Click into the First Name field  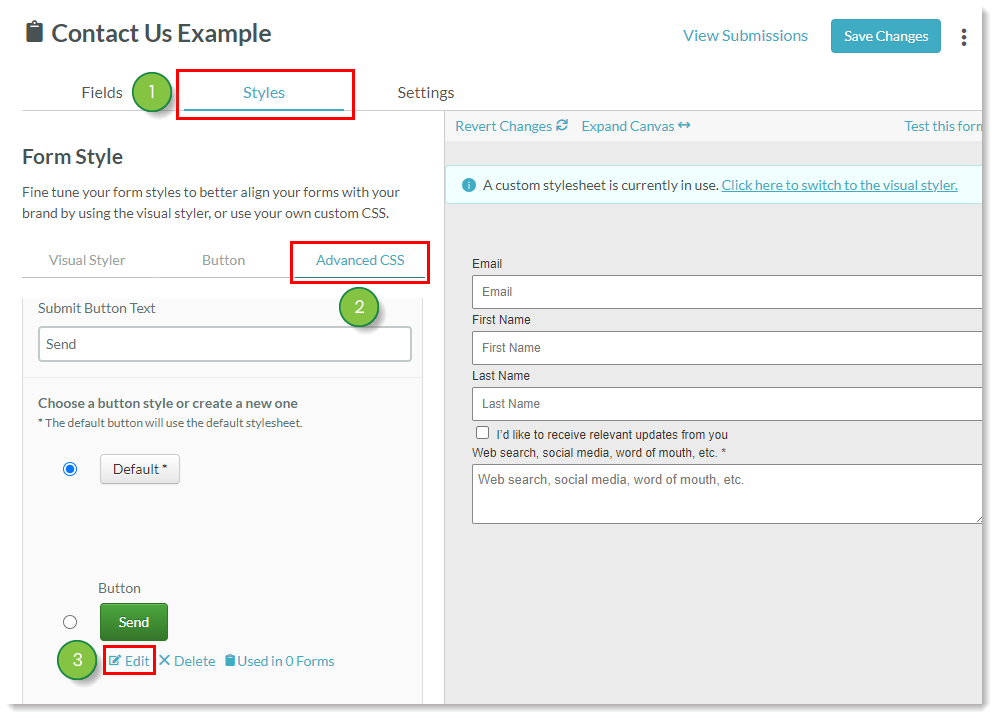coord(727,348)
